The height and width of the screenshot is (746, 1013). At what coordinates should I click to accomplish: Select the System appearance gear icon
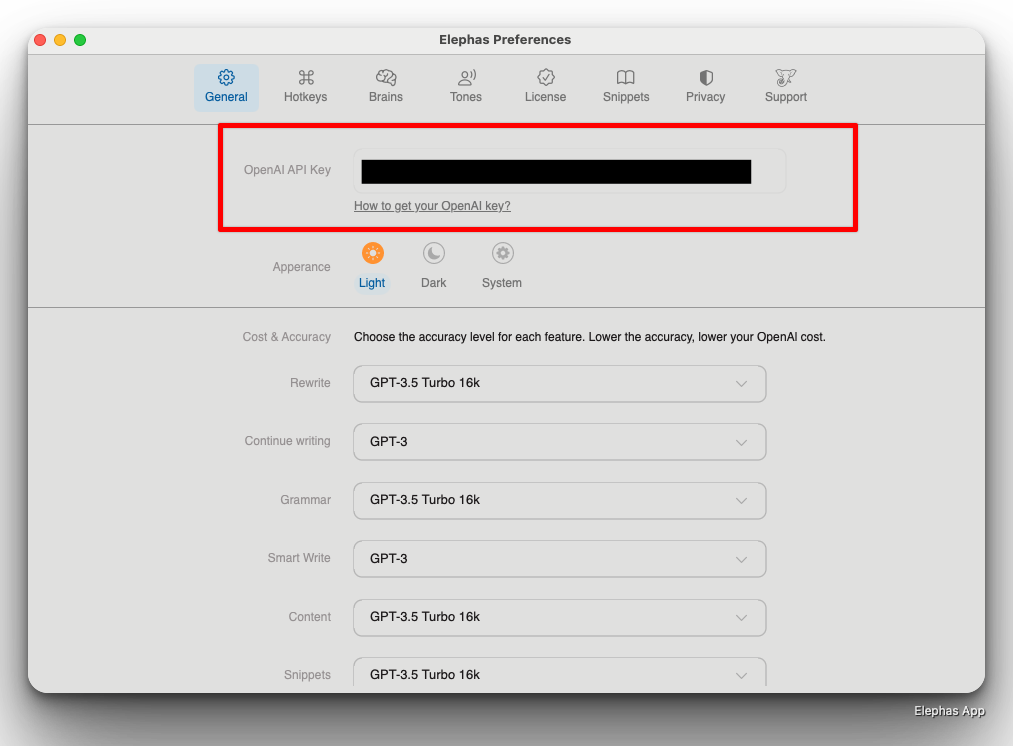click(502, 253)
